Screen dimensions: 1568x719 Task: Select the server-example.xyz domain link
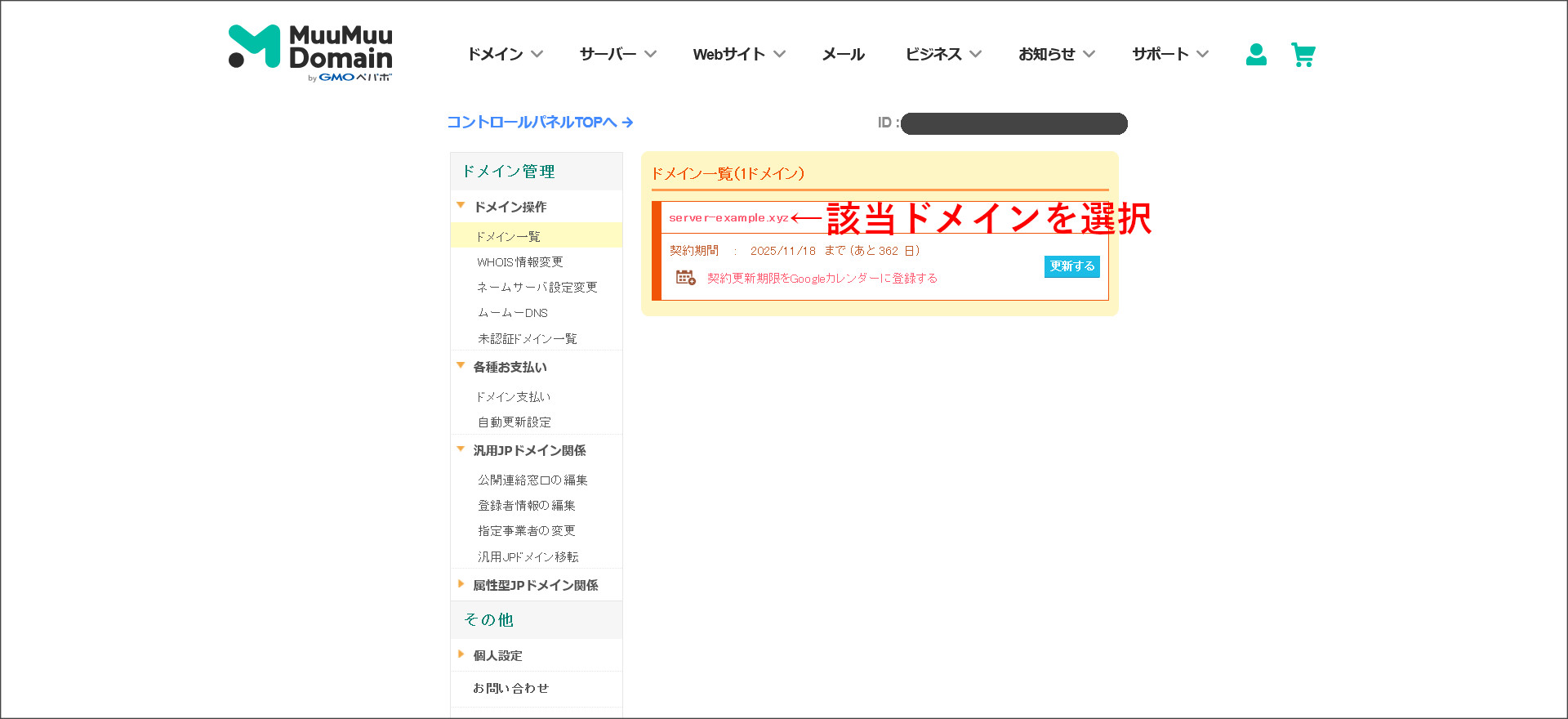click(x=728, y=217)
